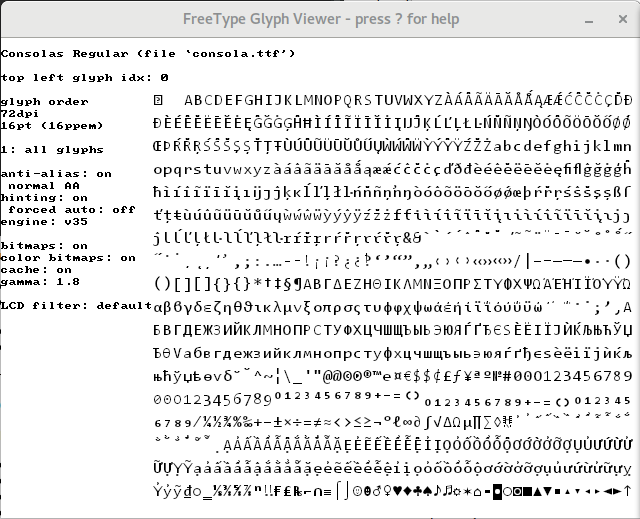
Task: Click the 'glyph order' label
Action: click(x=44, y=102)
